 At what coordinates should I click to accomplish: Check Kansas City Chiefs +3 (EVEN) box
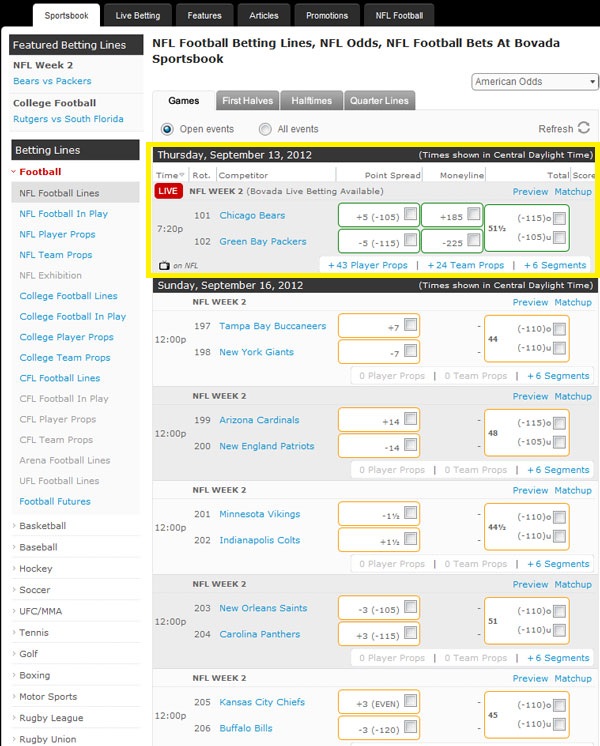point(410,701)
